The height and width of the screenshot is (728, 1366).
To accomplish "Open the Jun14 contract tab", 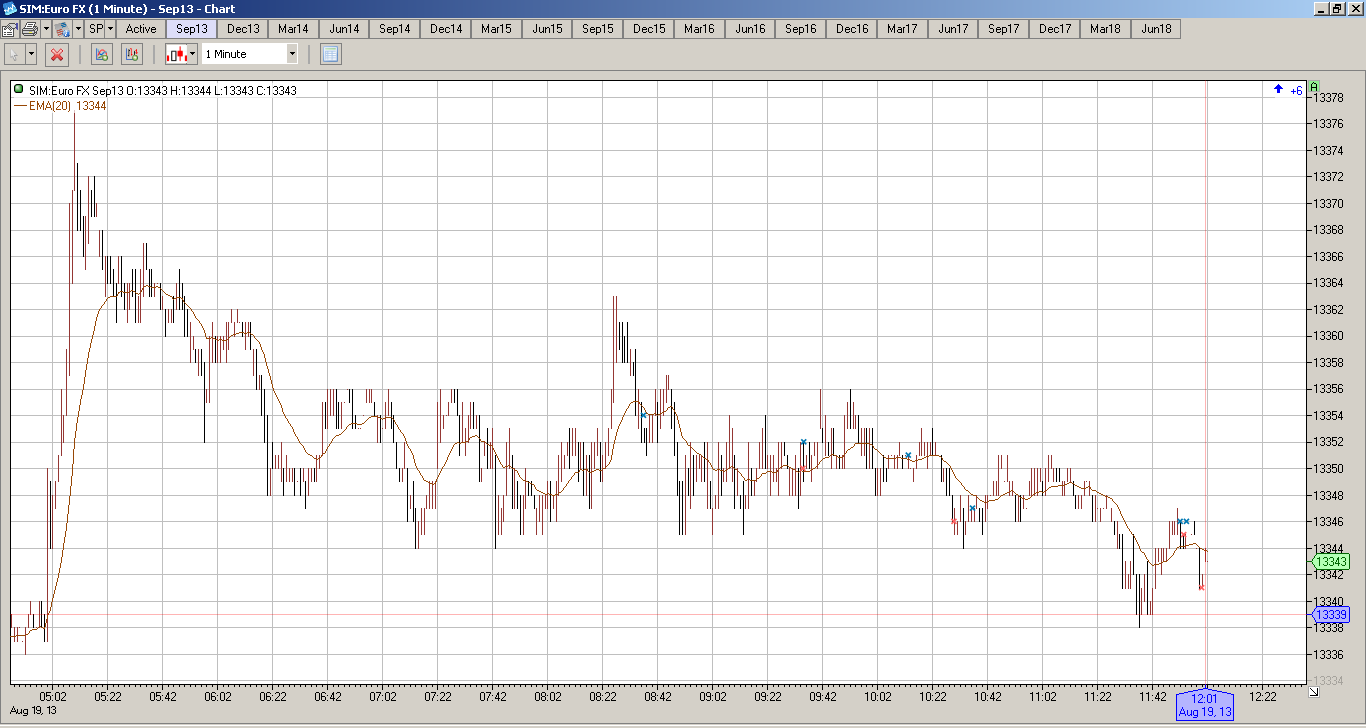I will pos(344,29).
